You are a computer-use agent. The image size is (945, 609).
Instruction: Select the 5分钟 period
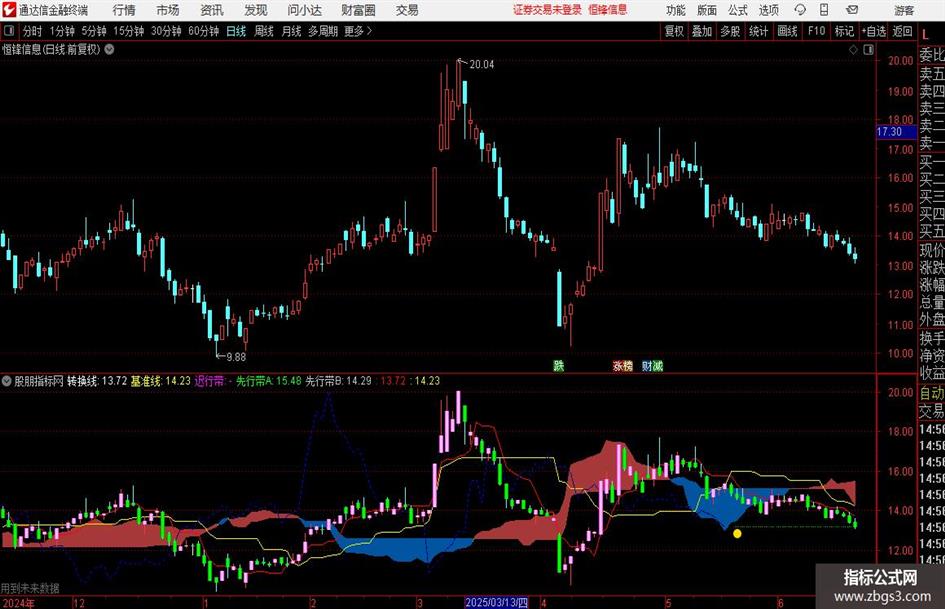(x=94, y=31)
